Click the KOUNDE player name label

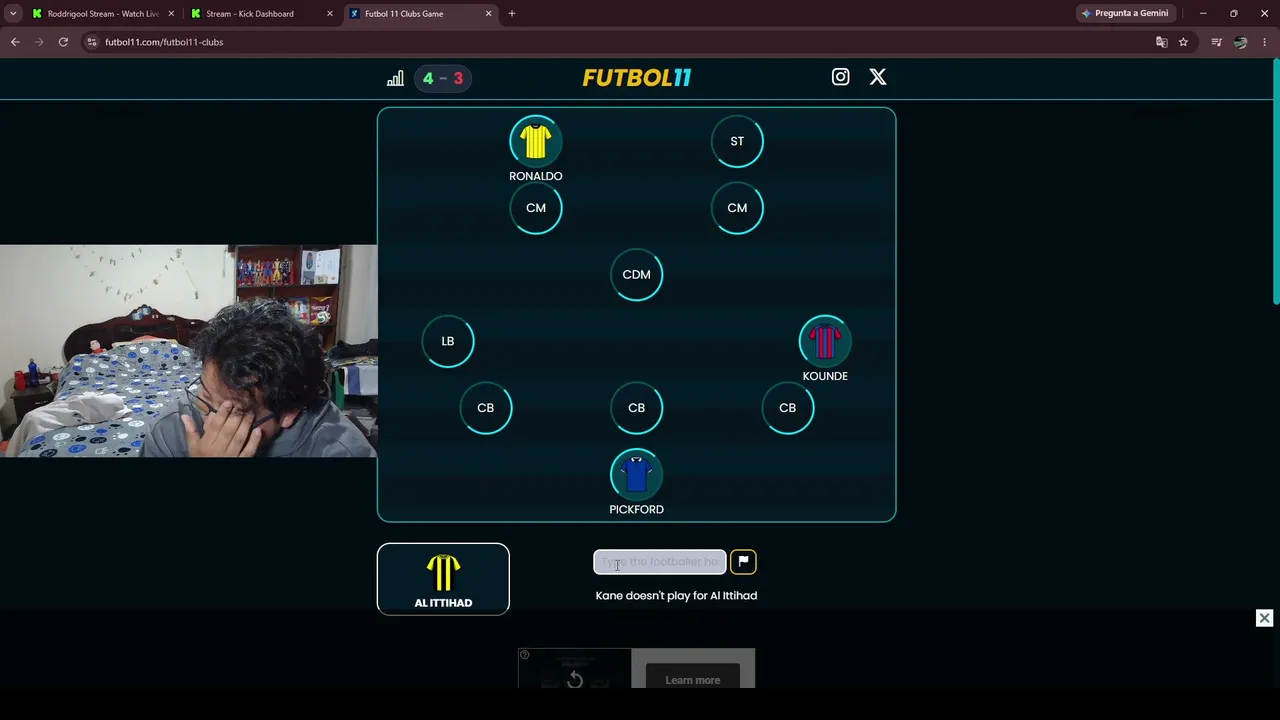(x=825, y=376)
